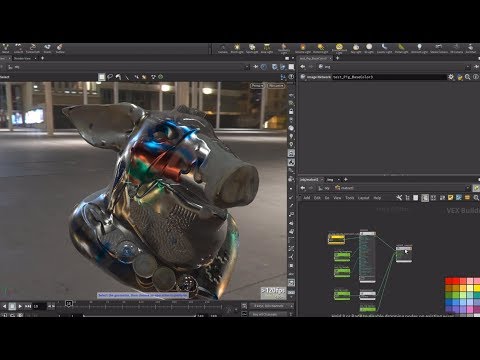480x360 pixels.
Task: Open the Help menu in network editor
Action: click(x=377, y=198)
